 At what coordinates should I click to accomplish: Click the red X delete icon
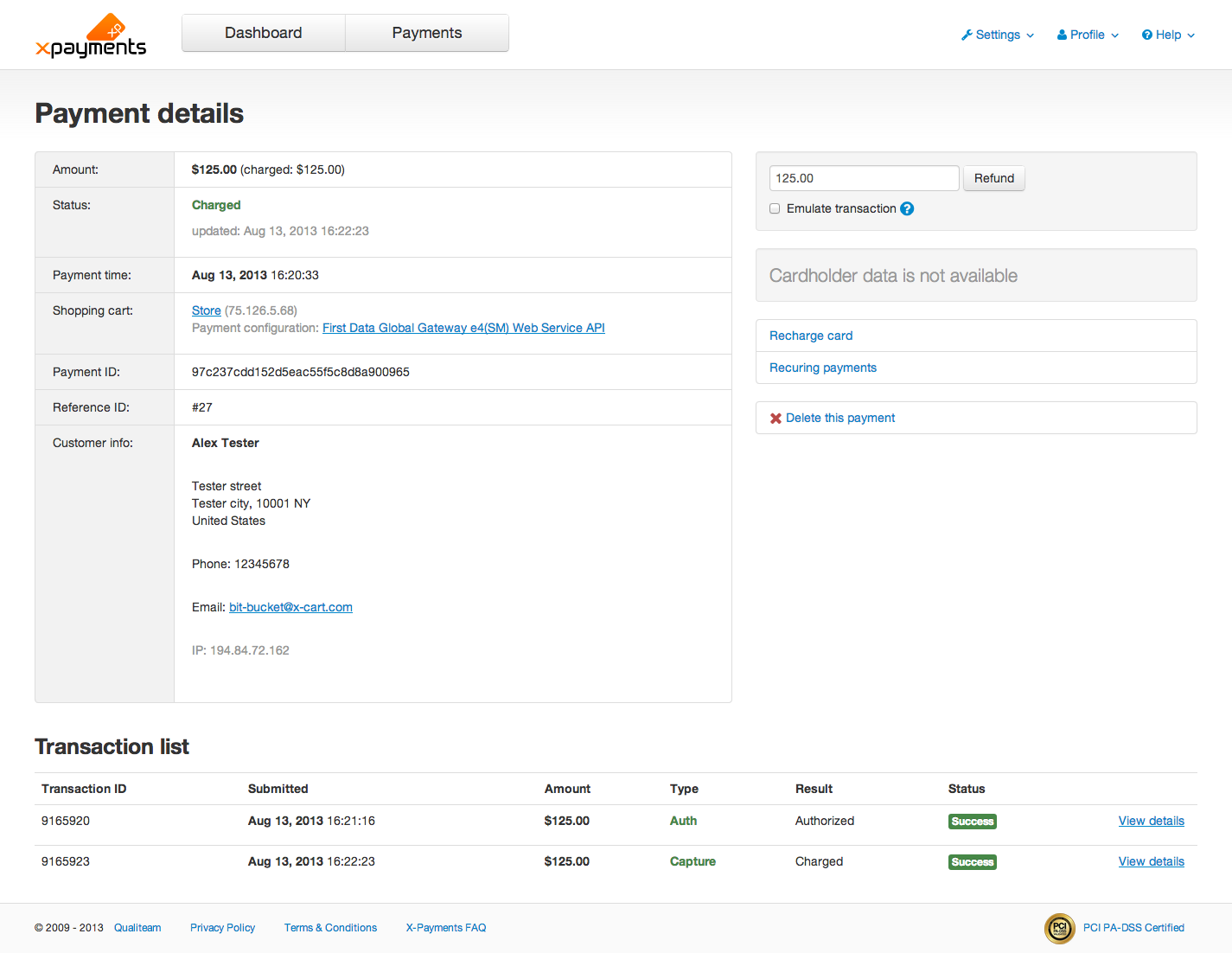(x=776, y=419)
